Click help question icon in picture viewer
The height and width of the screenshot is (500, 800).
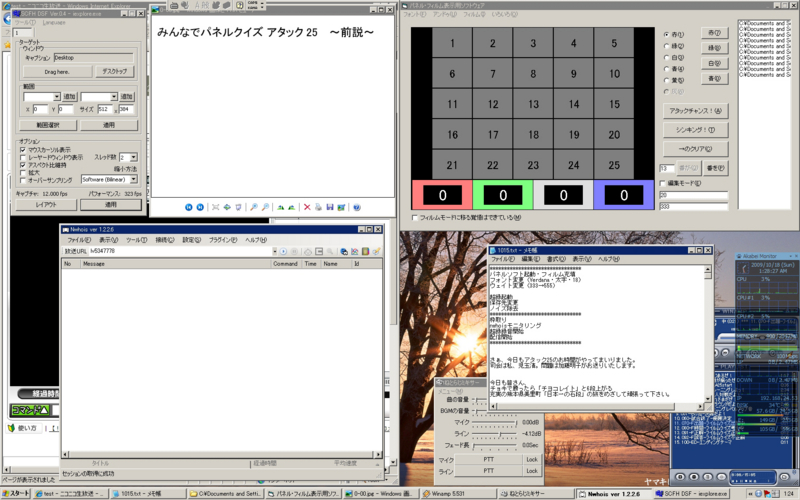coord(357,207)
